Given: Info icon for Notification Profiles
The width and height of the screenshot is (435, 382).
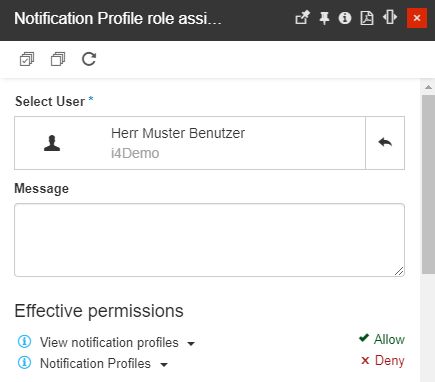Looking at the screenshot, I should click(x=24, y=362).
